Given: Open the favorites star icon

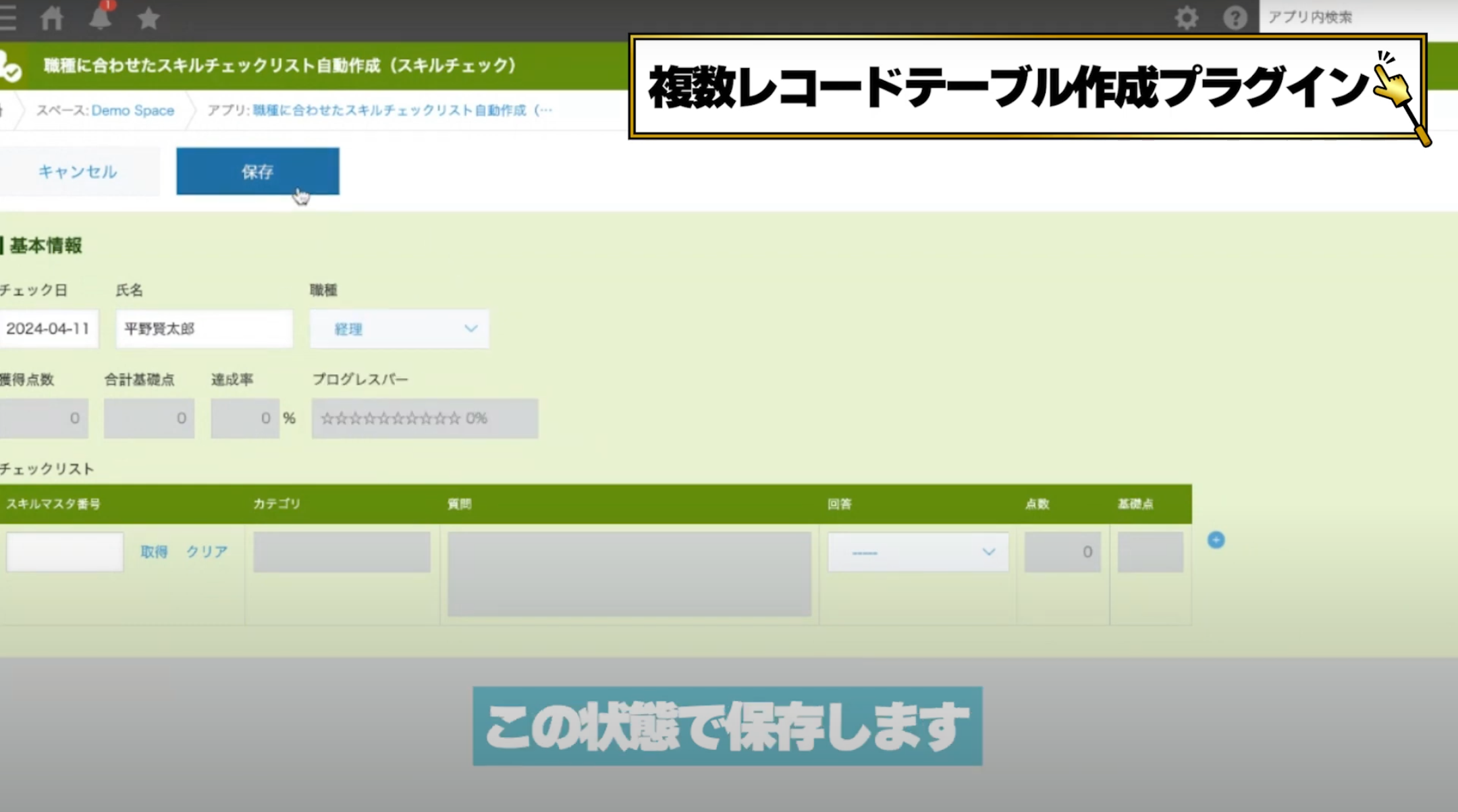Looking at the screenshot, I should [148, 18].
